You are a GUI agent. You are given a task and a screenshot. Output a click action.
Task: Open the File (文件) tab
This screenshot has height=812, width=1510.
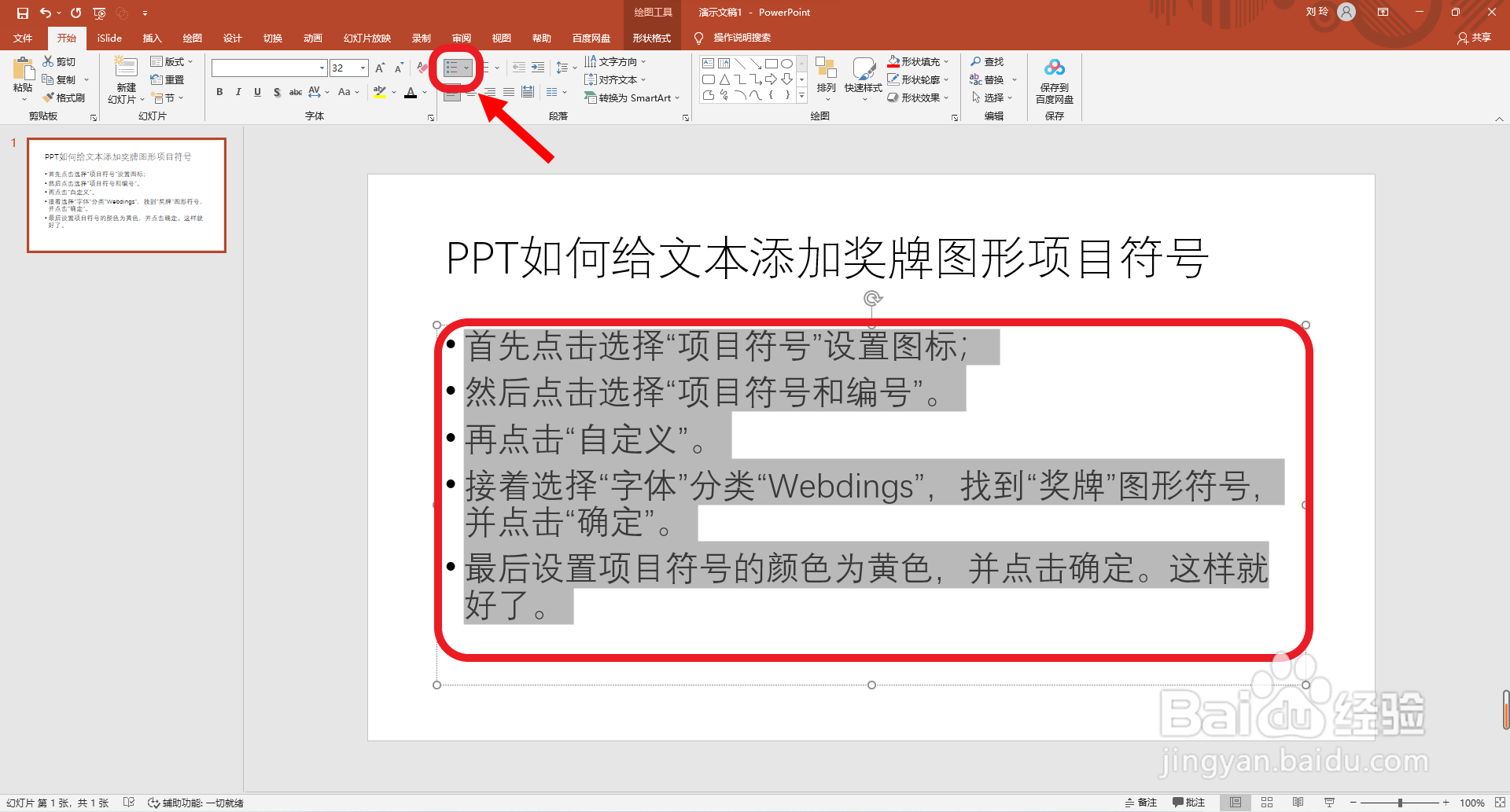pos(23,38)
